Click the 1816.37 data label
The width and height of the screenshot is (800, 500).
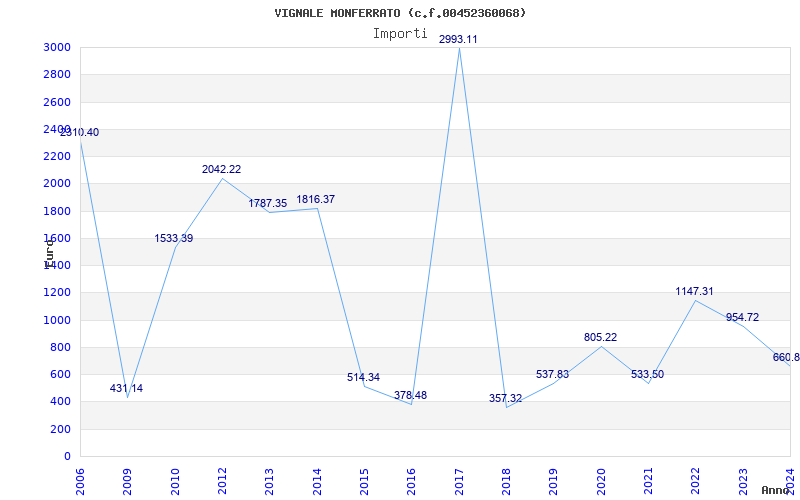coord(316,199)
